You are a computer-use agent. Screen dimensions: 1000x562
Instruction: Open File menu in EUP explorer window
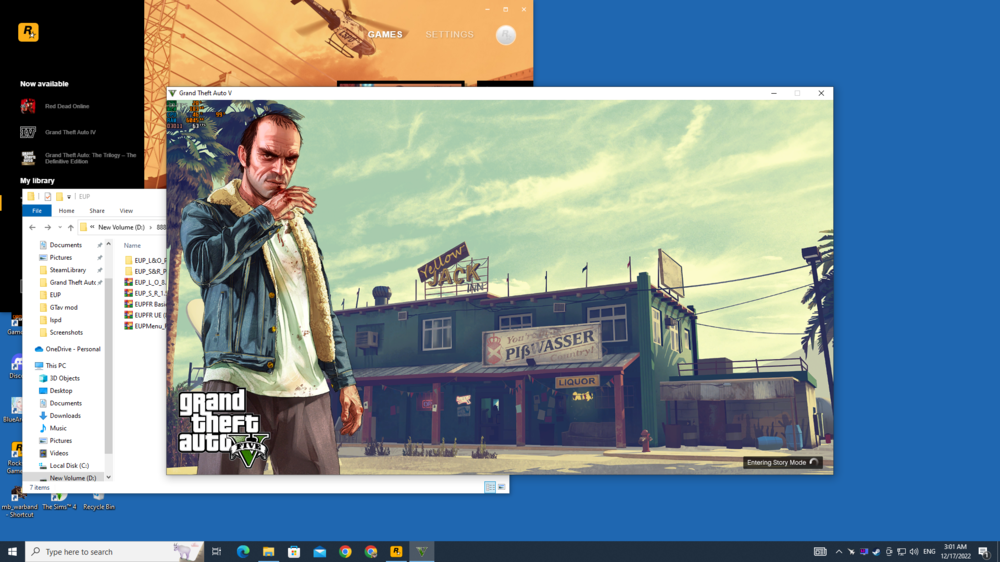[x=37, y=211]
